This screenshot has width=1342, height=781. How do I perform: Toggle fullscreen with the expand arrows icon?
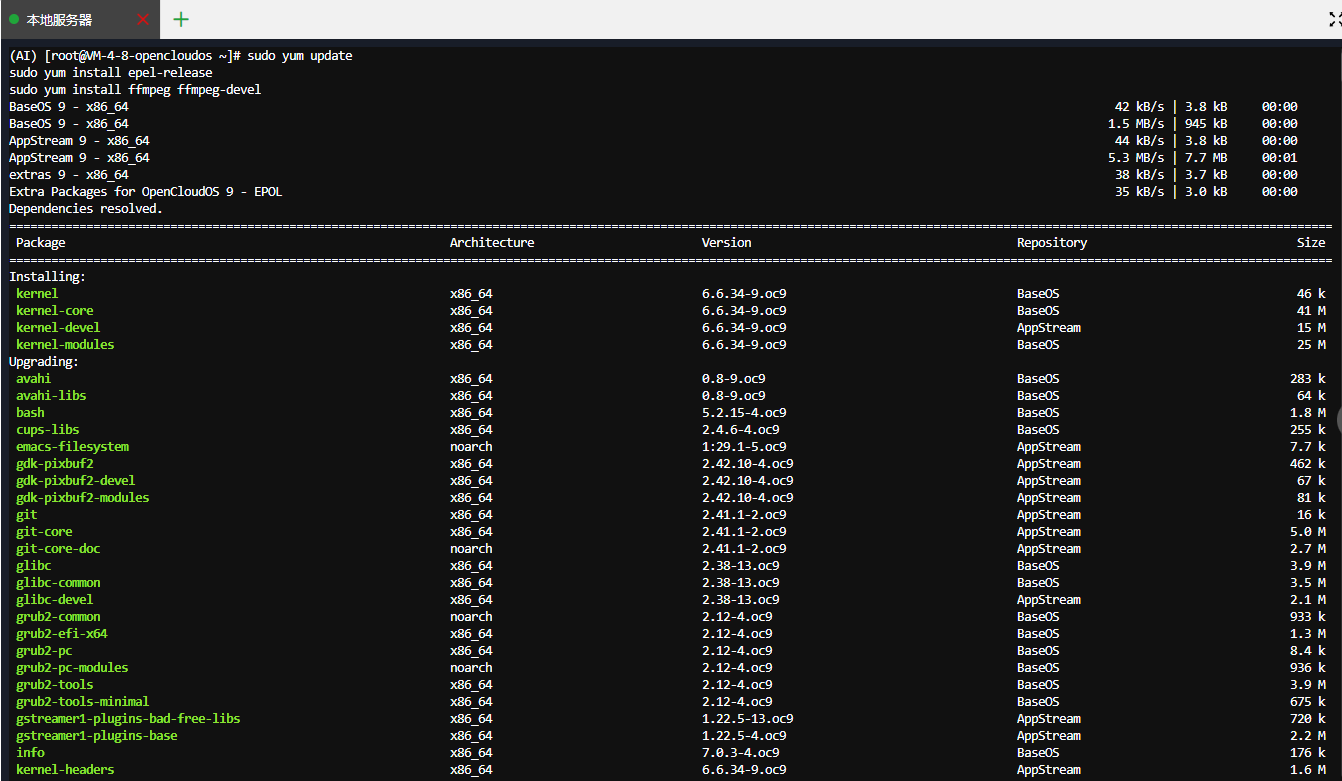[x=1335, y=19]
